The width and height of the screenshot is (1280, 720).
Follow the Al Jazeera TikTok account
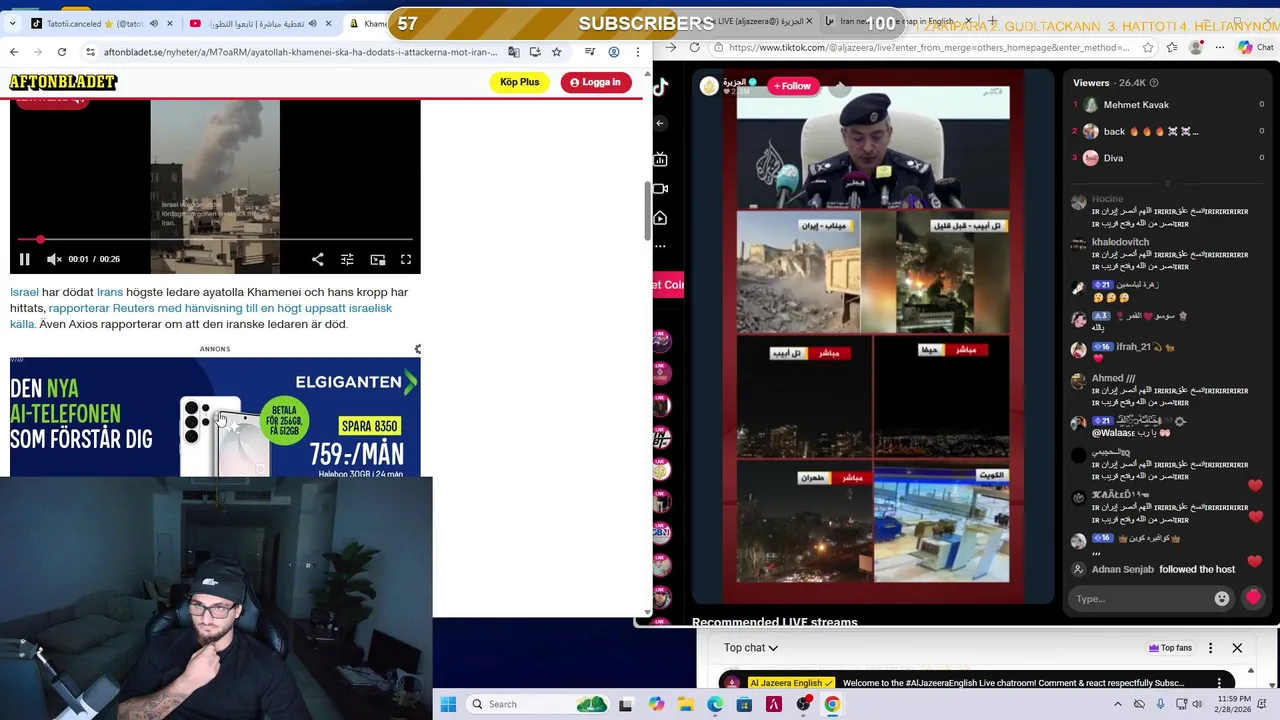[x=792, y=86]
